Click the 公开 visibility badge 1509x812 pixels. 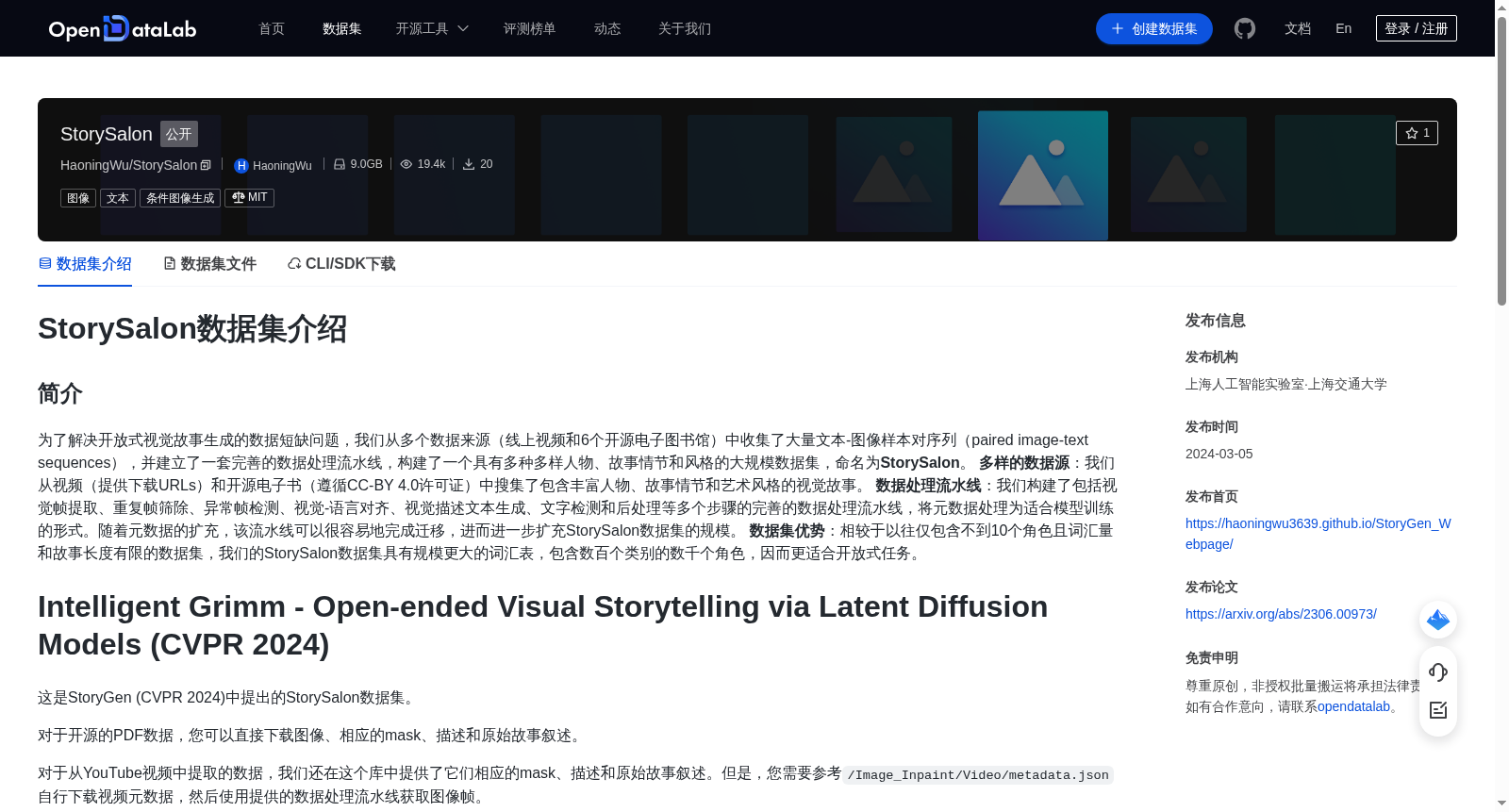(x=179, y=134)
